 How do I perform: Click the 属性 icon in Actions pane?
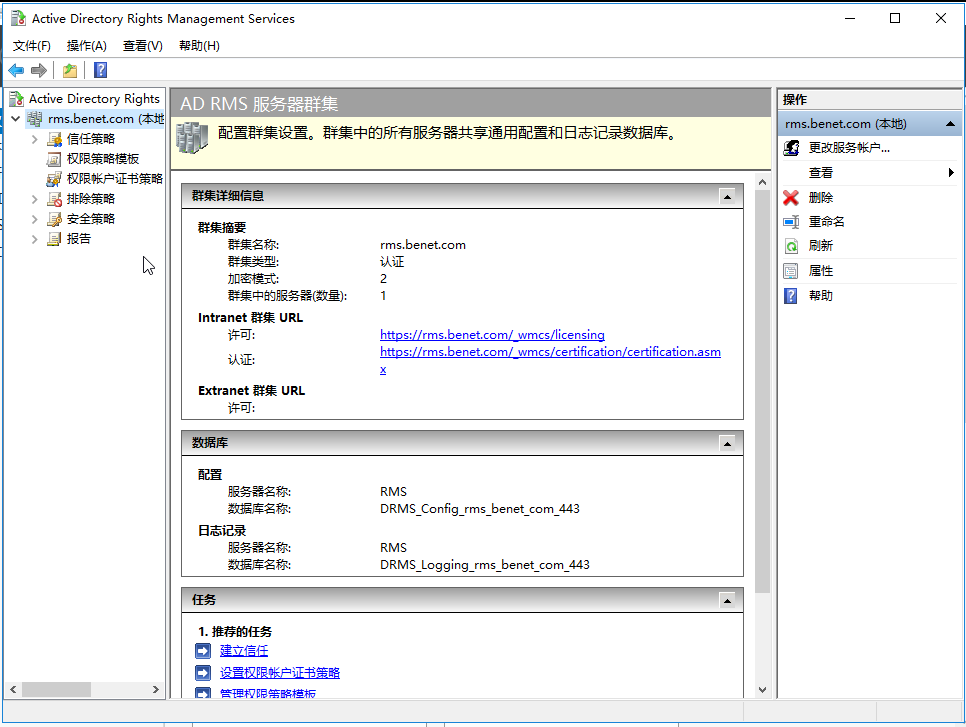click(791, 271)
